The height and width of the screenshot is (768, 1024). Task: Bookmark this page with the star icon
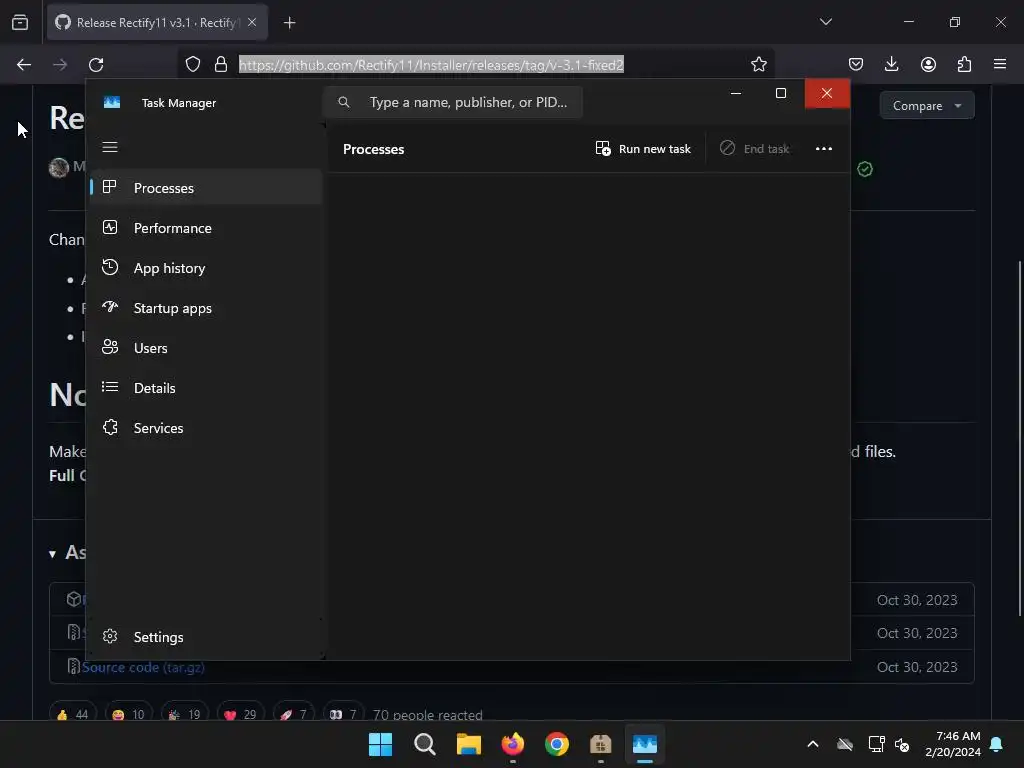(x=758, y=64)
